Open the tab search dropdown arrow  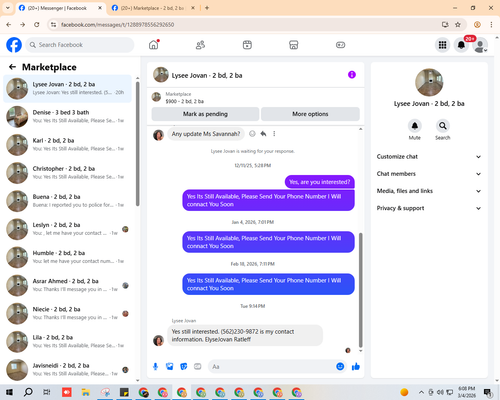8,8
